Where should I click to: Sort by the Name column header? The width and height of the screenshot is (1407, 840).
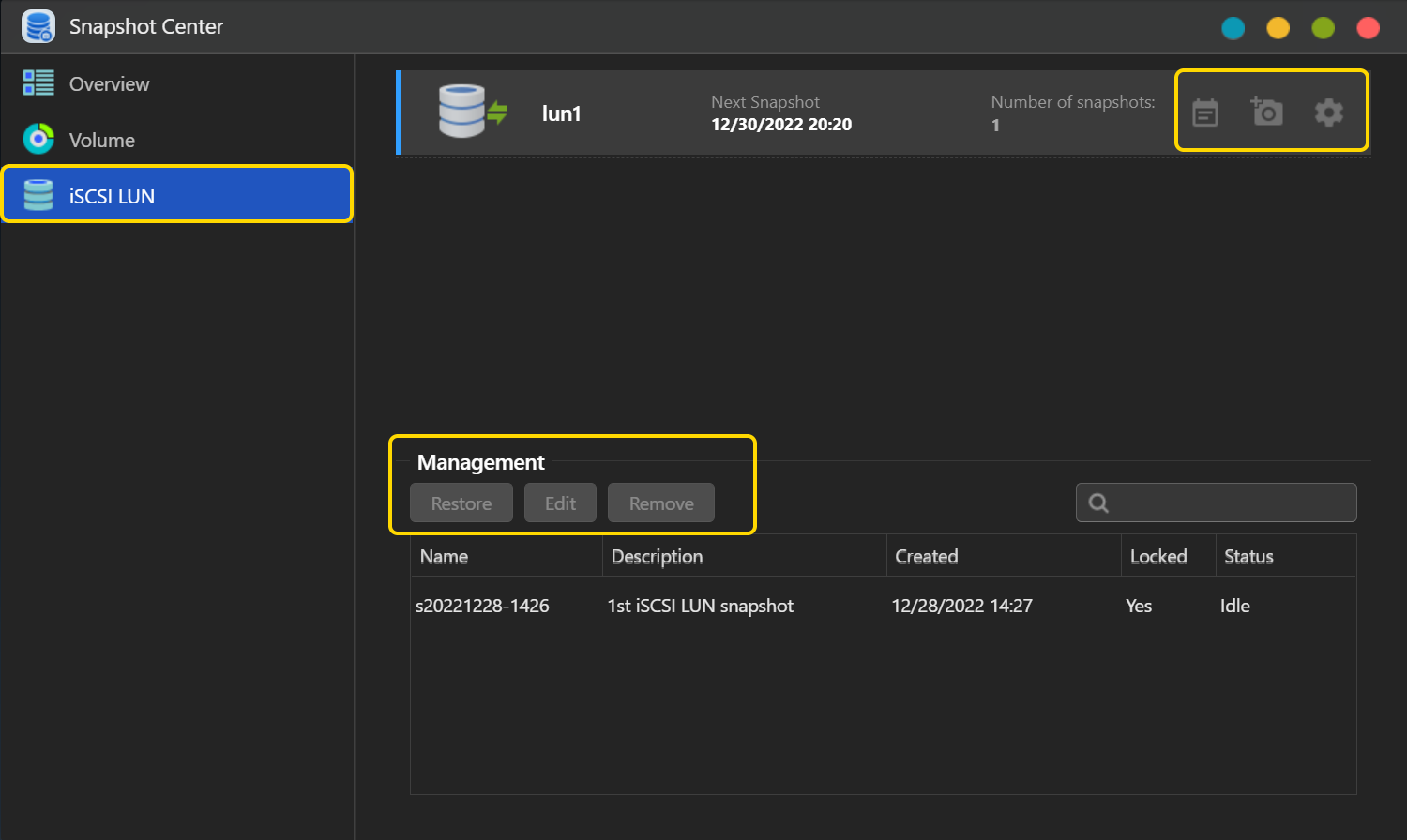click(x=445, y=557)
